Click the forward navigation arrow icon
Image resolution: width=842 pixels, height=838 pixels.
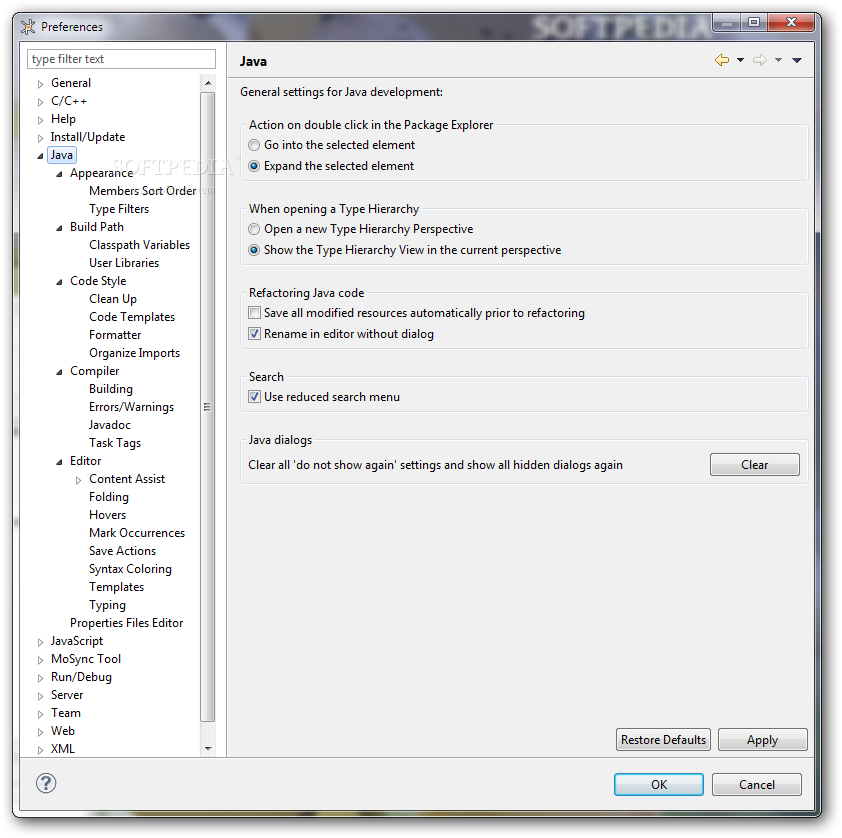point(759,60)
